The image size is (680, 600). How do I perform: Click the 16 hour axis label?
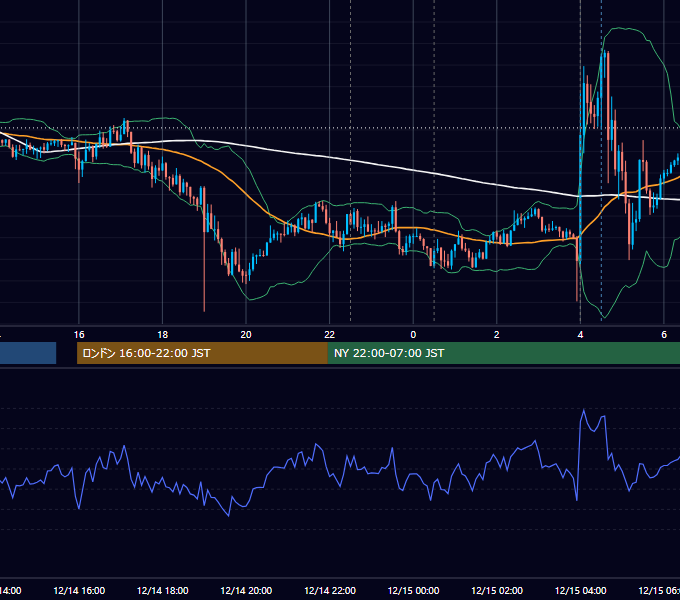click(79, 335)
